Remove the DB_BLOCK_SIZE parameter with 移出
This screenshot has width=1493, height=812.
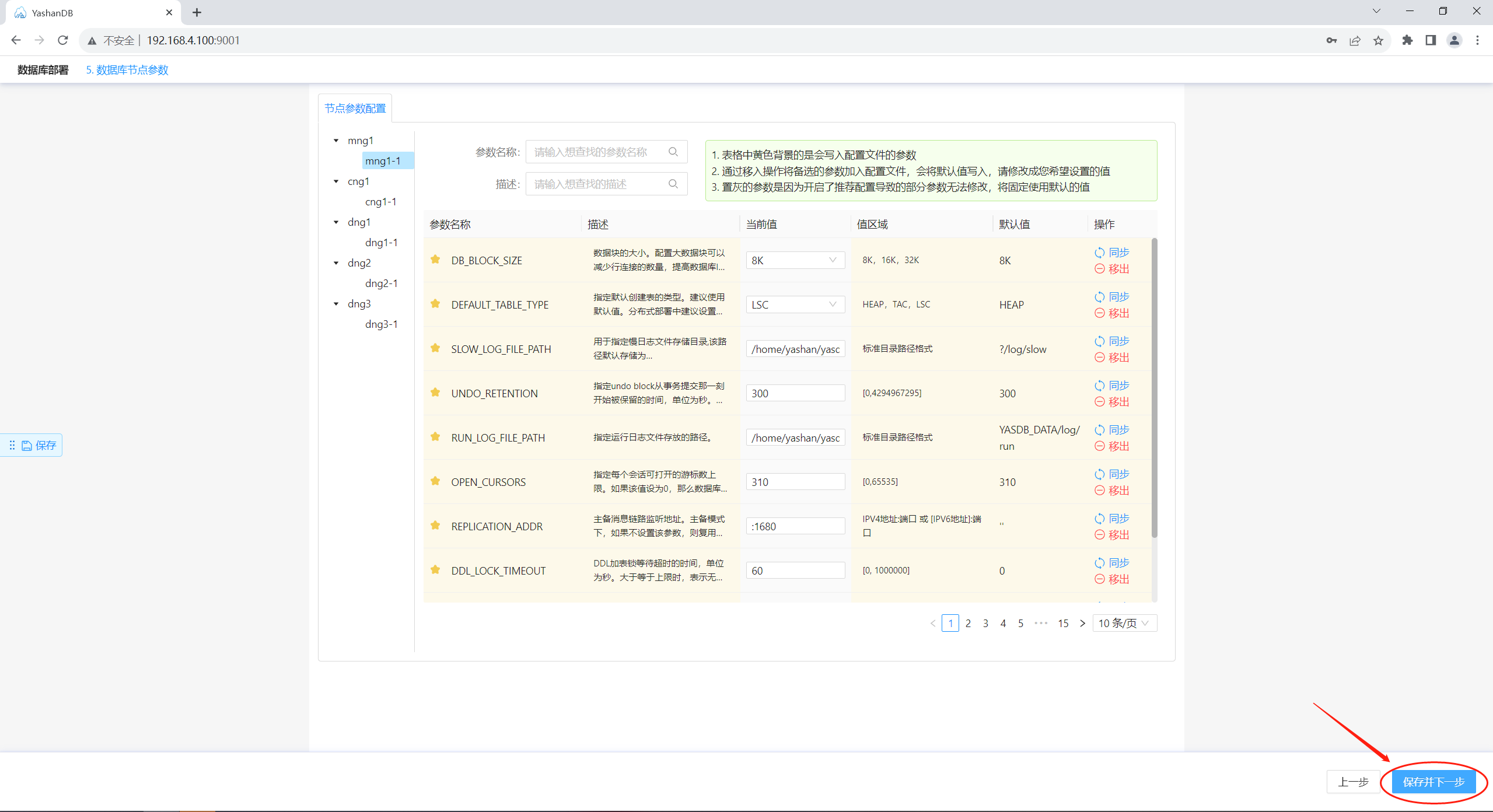1112,269
